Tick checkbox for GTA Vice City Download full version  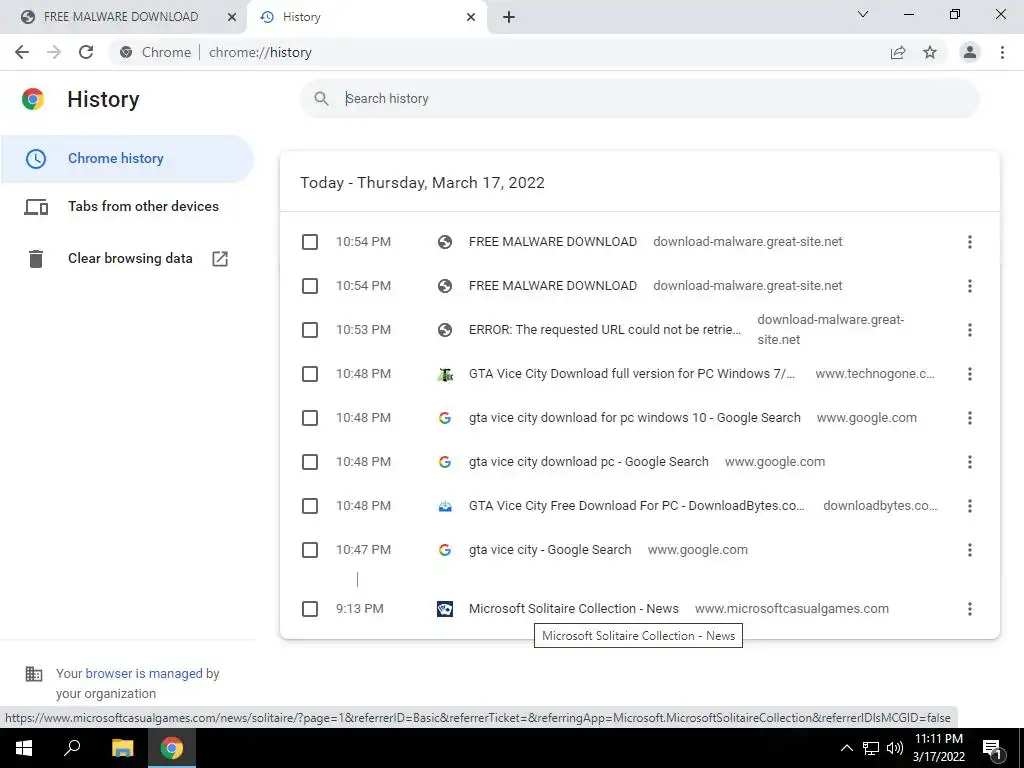tap(310, 374)
